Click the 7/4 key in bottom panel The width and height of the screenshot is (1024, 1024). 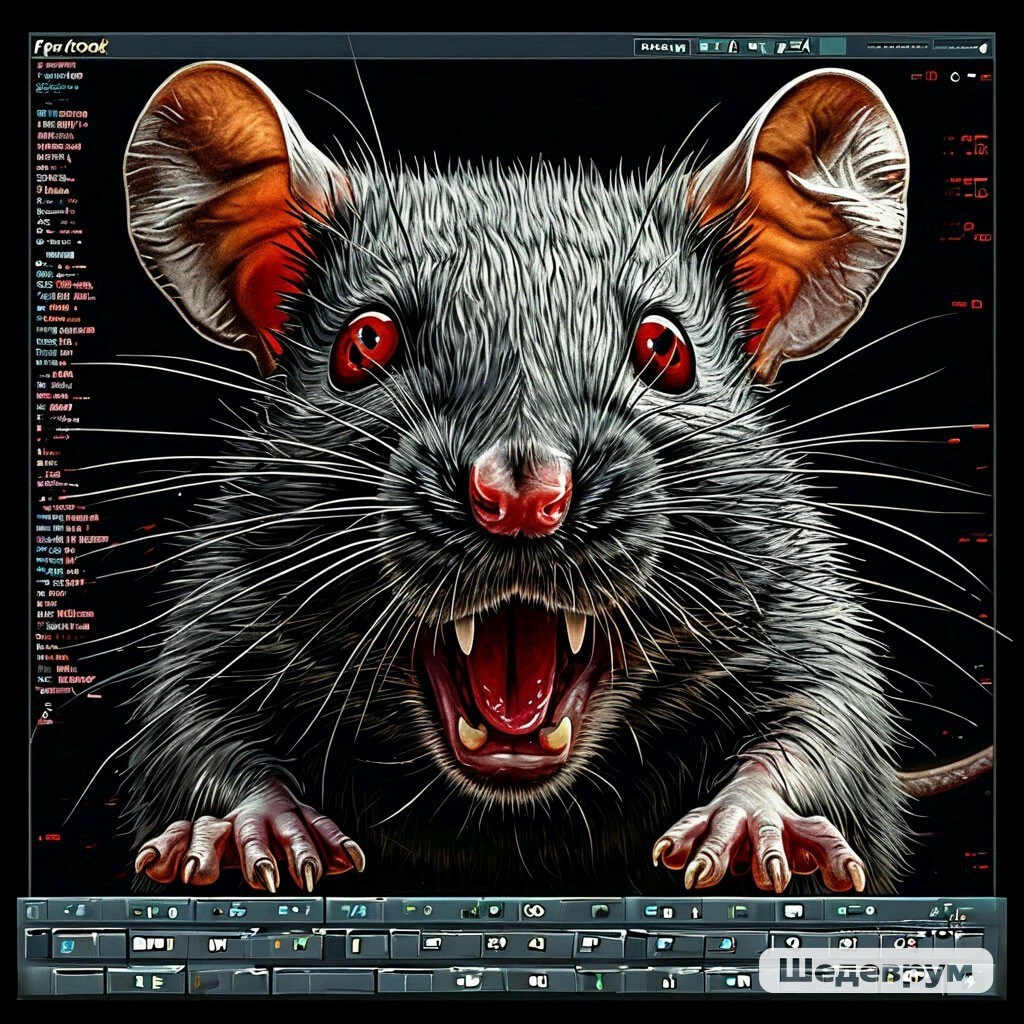click(x=352, y=910)
